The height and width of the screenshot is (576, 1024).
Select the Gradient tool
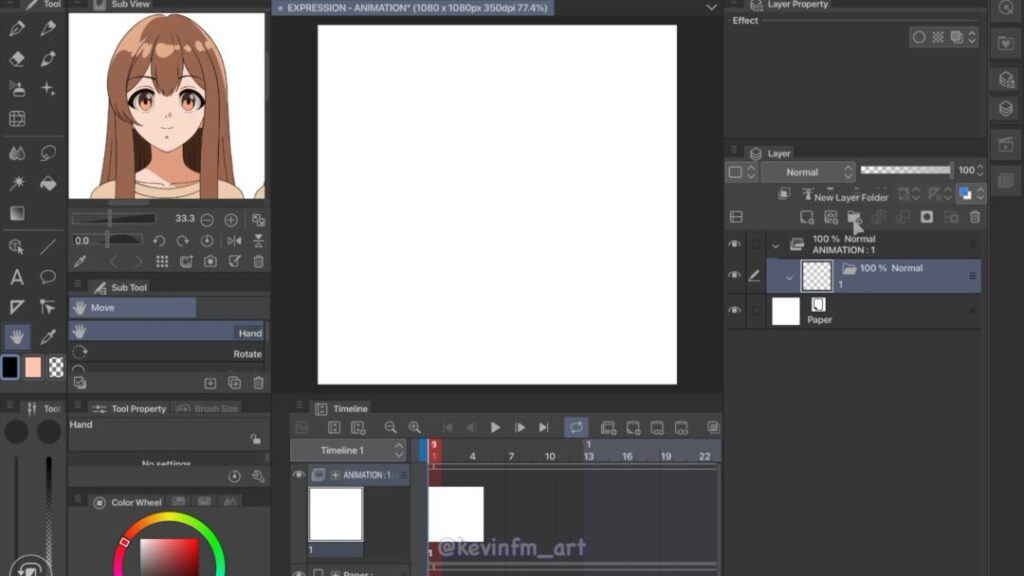(17, 213)
